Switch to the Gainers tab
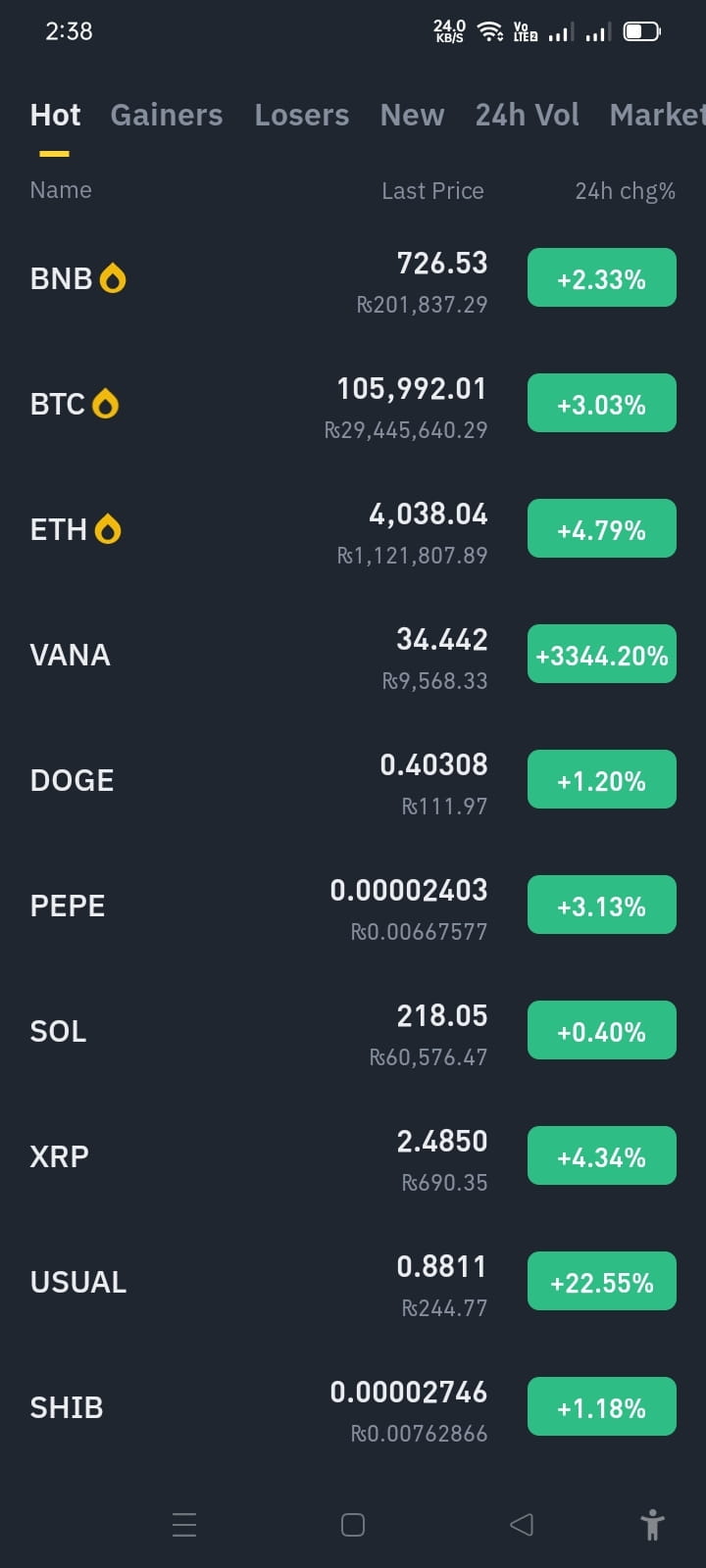 (167, 115)
